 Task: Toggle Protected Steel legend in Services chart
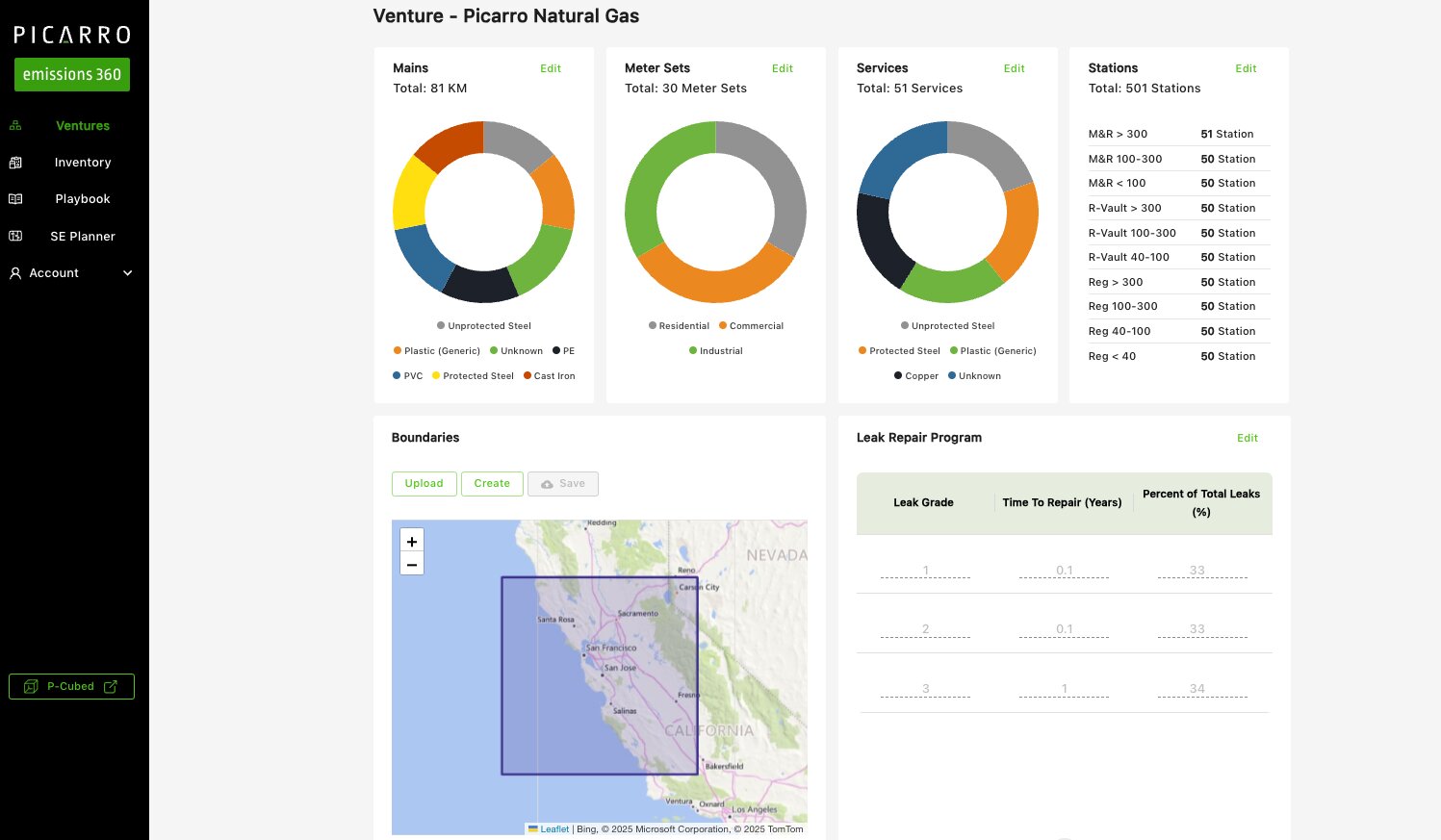pyautogui.click(x=899, y=351)
